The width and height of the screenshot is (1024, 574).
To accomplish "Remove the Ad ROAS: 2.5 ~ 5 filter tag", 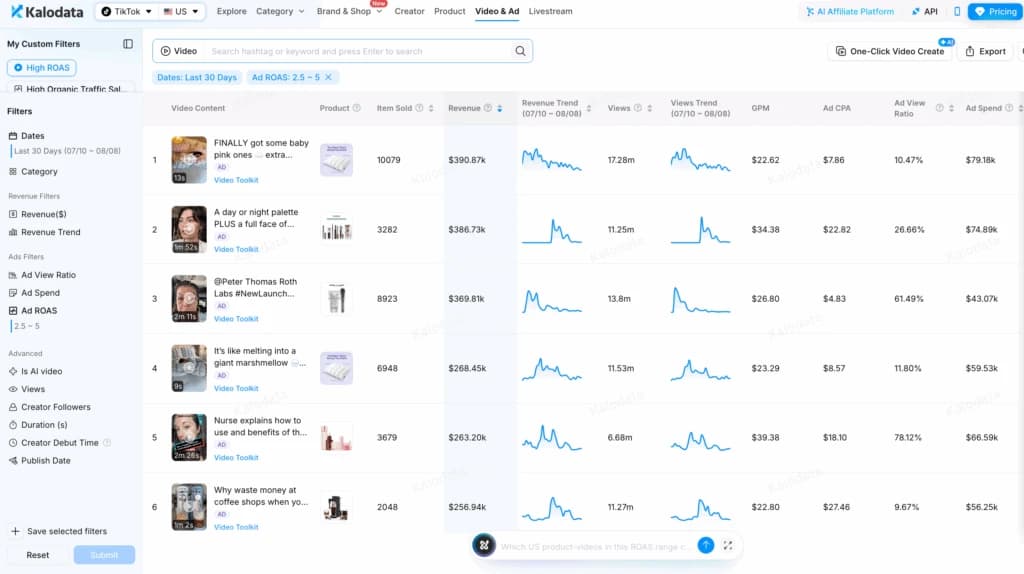I will 328,77.
